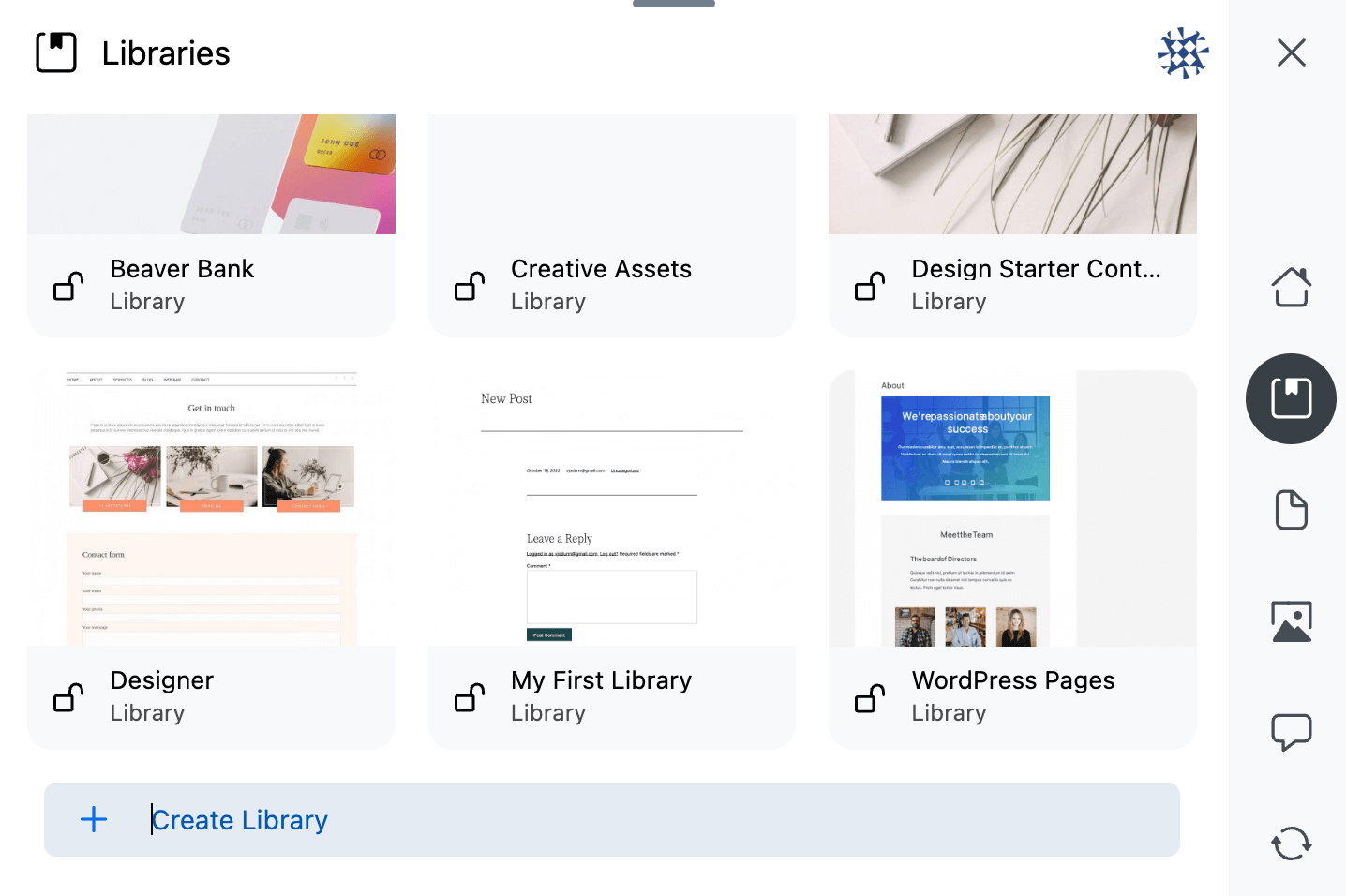Click the Assistant logo in the header
Image resolution: width=1346 pixels, height=896 pixels.
tap(1183, 52)
